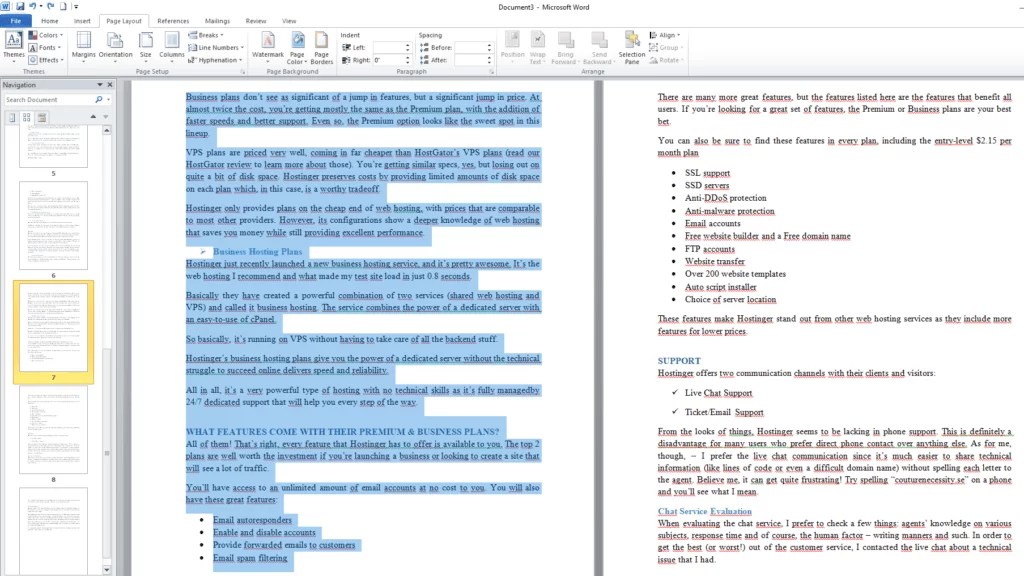Open the View tab
Image resolution: width=1024 pixels, height=576 pixels.
pos(289,21)
